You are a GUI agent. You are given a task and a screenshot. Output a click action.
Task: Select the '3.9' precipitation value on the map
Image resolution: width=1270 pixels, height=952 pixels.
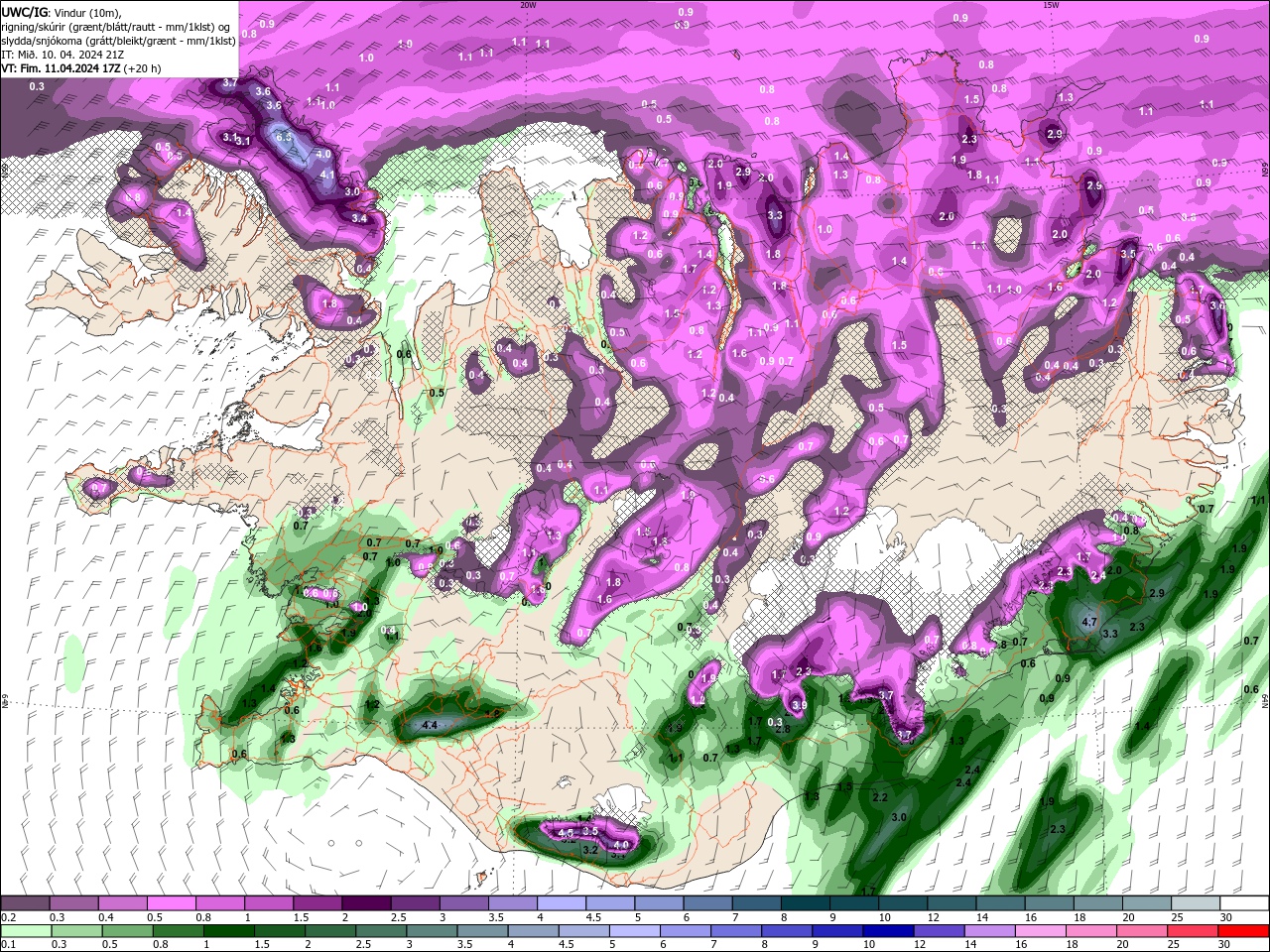pos(799,705)
